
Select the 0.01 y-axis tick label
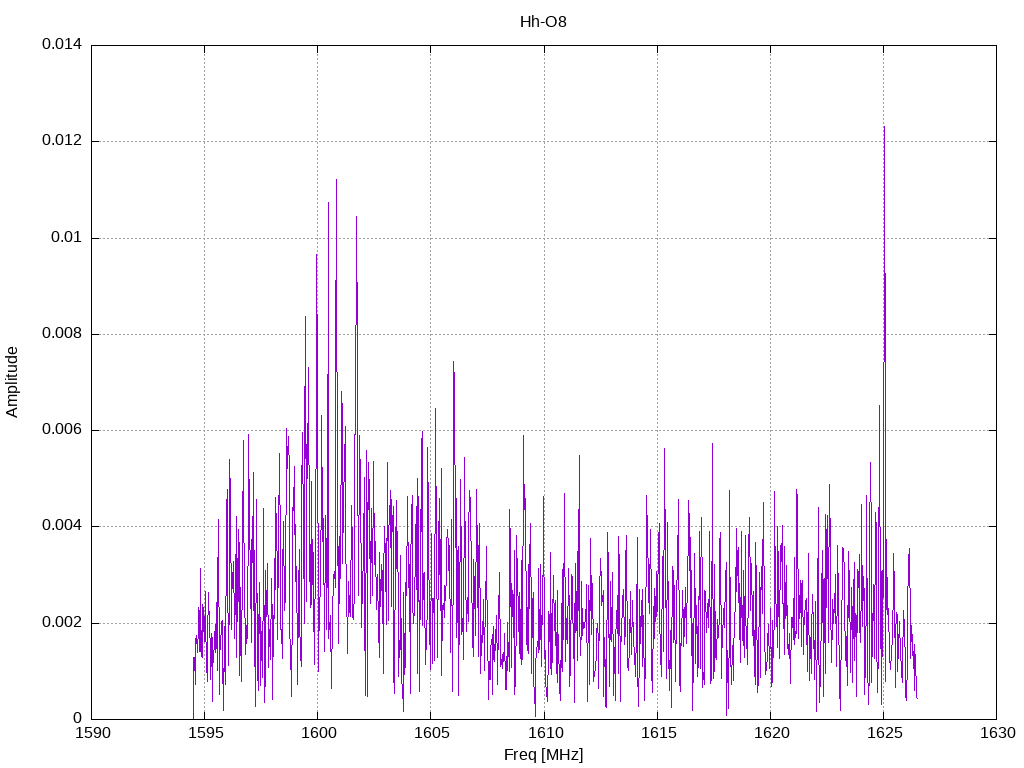(x=67, y=238)
